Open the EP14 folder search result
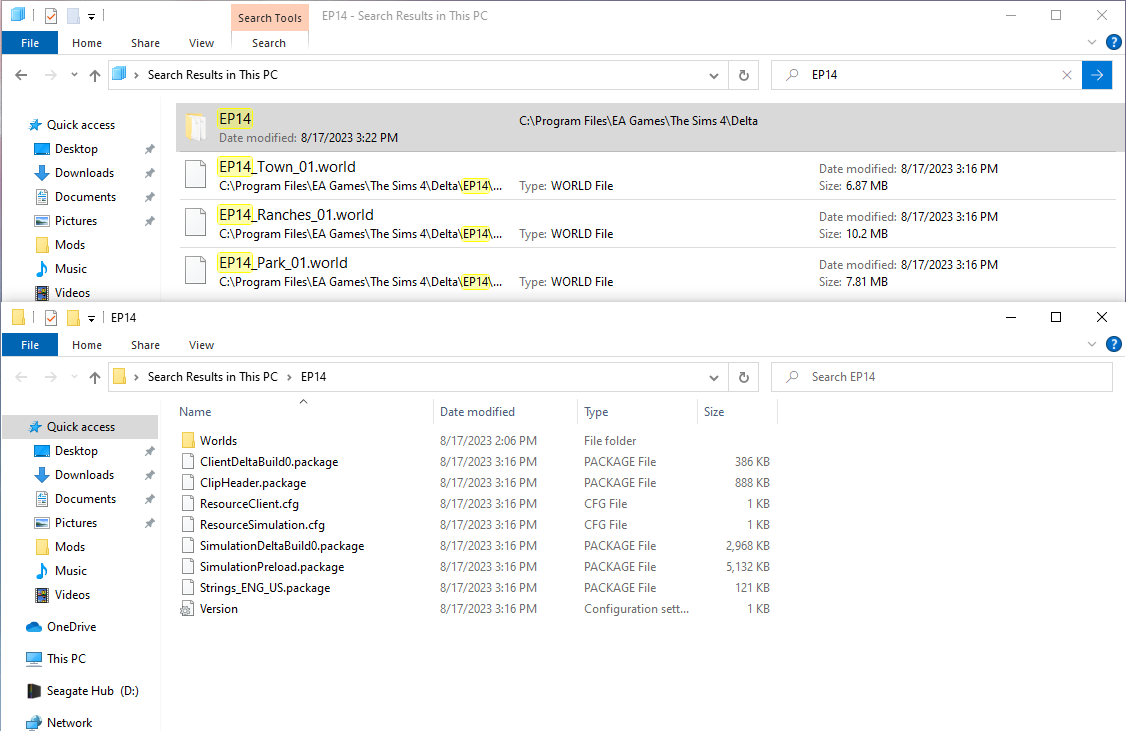This screenshot has width=1126, height=731. 235,120
